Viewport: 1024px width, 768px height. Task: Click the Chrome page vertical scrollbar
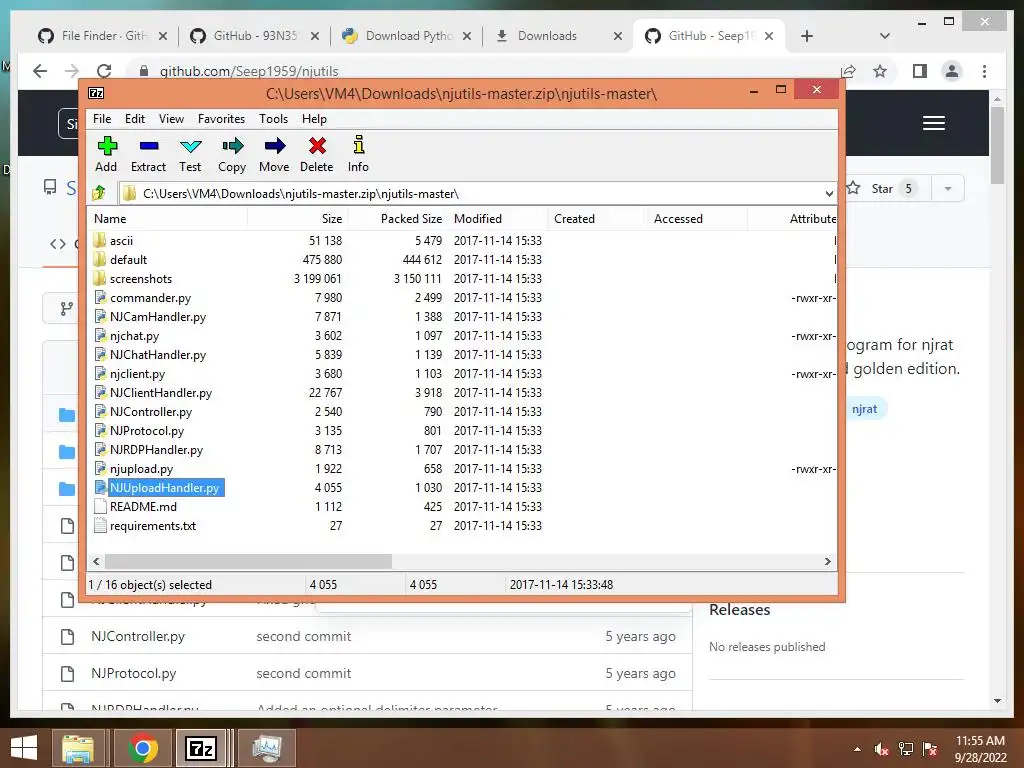[997, 145]
